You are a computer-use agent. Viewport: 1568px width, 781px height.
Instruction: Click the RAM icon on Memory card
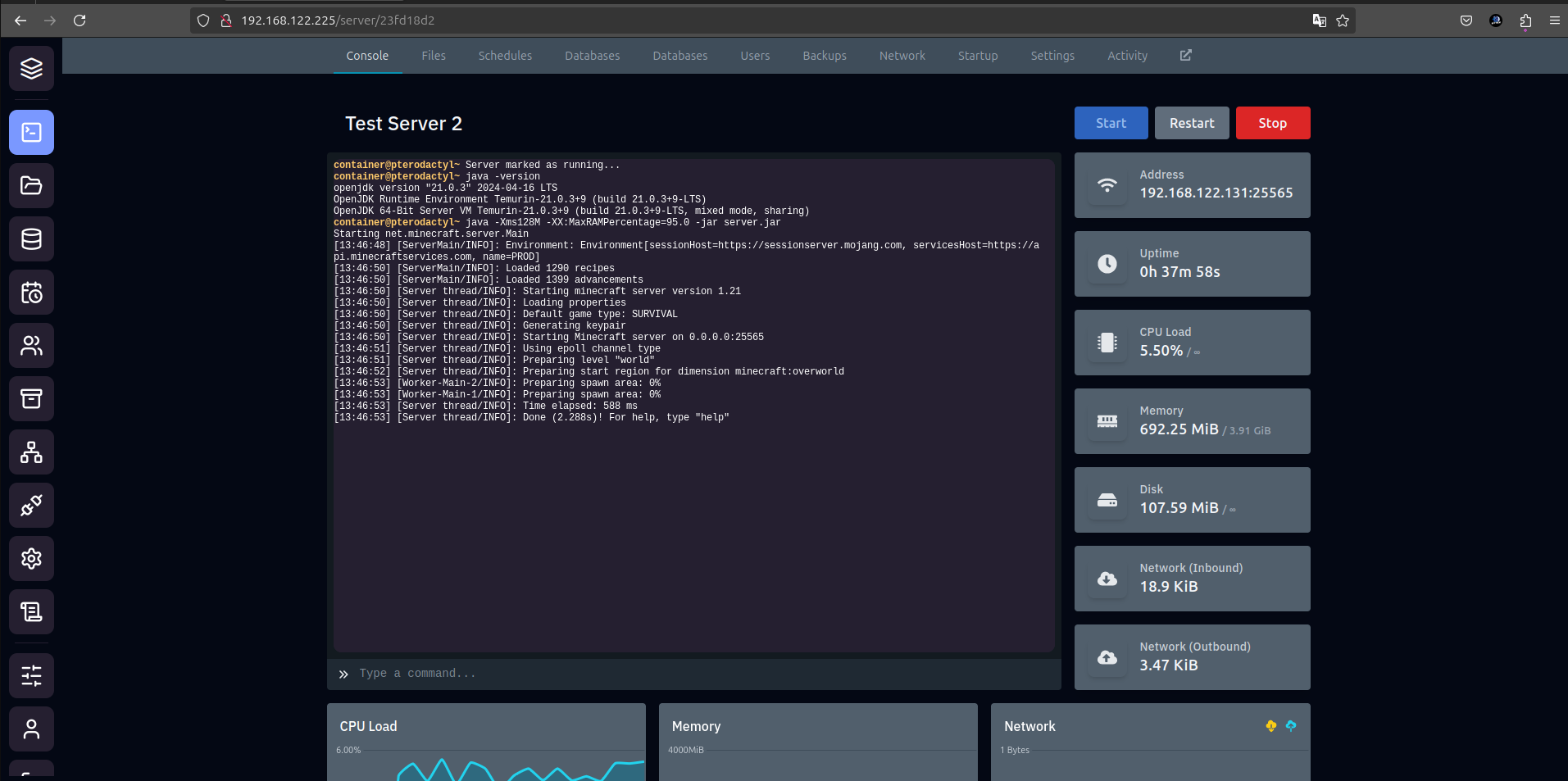point(1107,421)
